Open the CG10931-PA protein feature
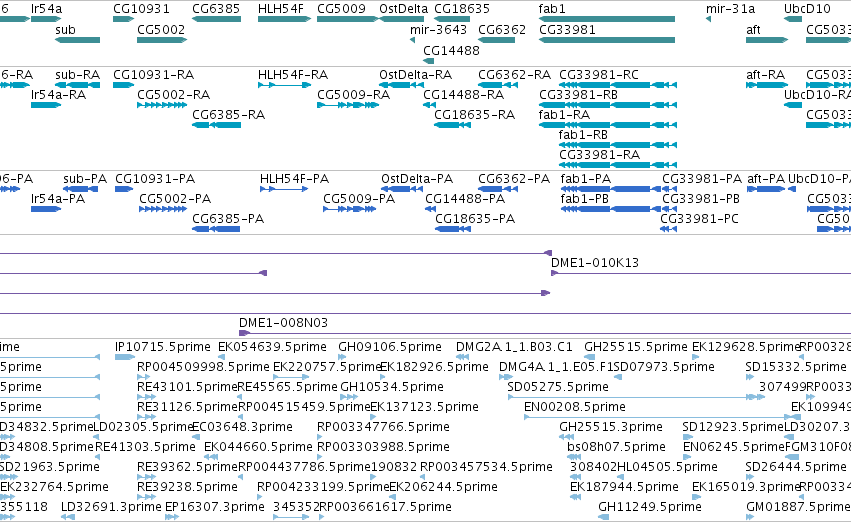This screenshot has height=522, width=851. pyautogui.click(x=124, y=189)
